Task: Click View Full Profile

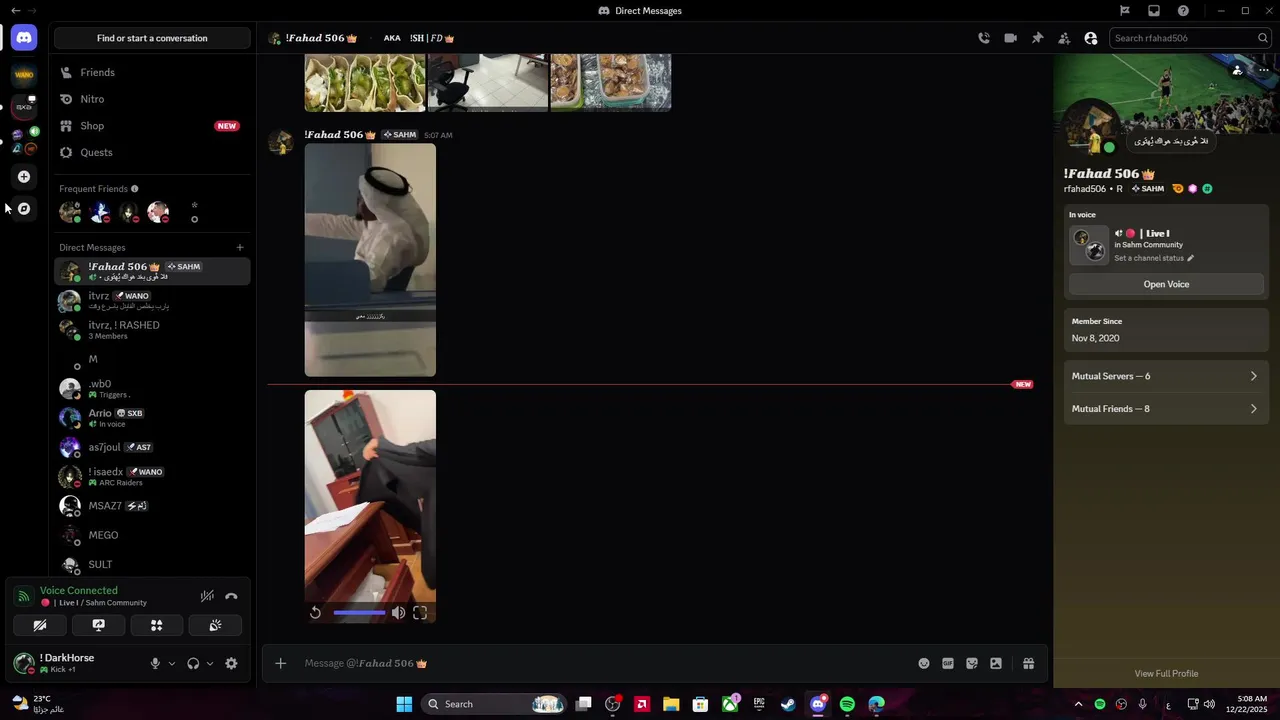Action: point(1166,674)
